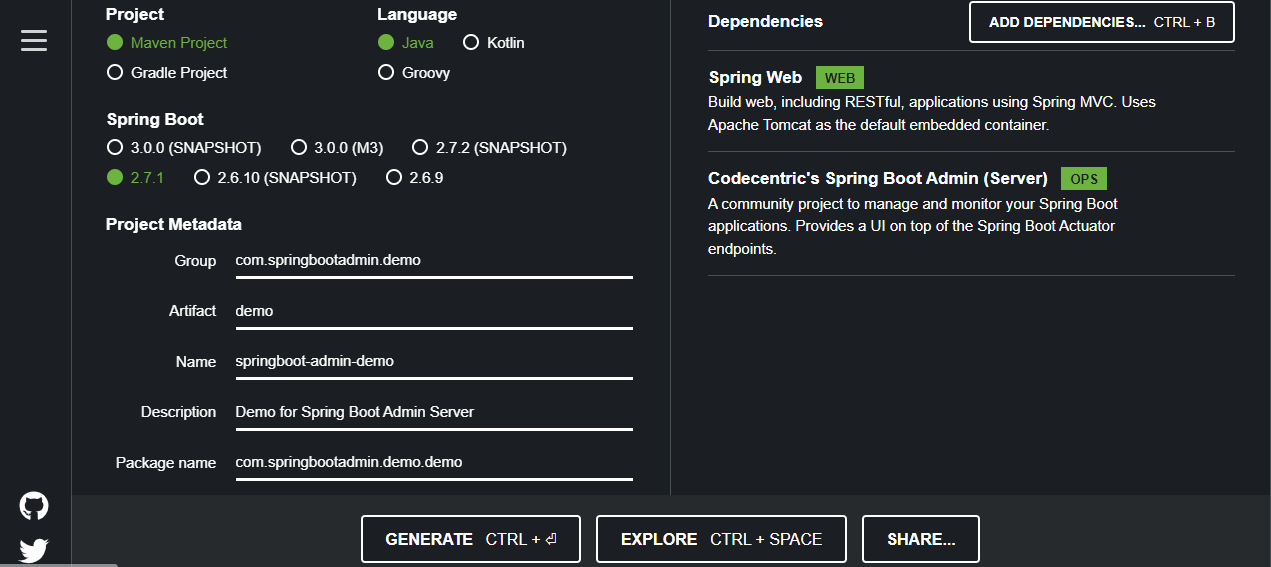Click the Group input field
Image resolution: width=1271 pixels, height=567 pixels.
pos(433,261)
